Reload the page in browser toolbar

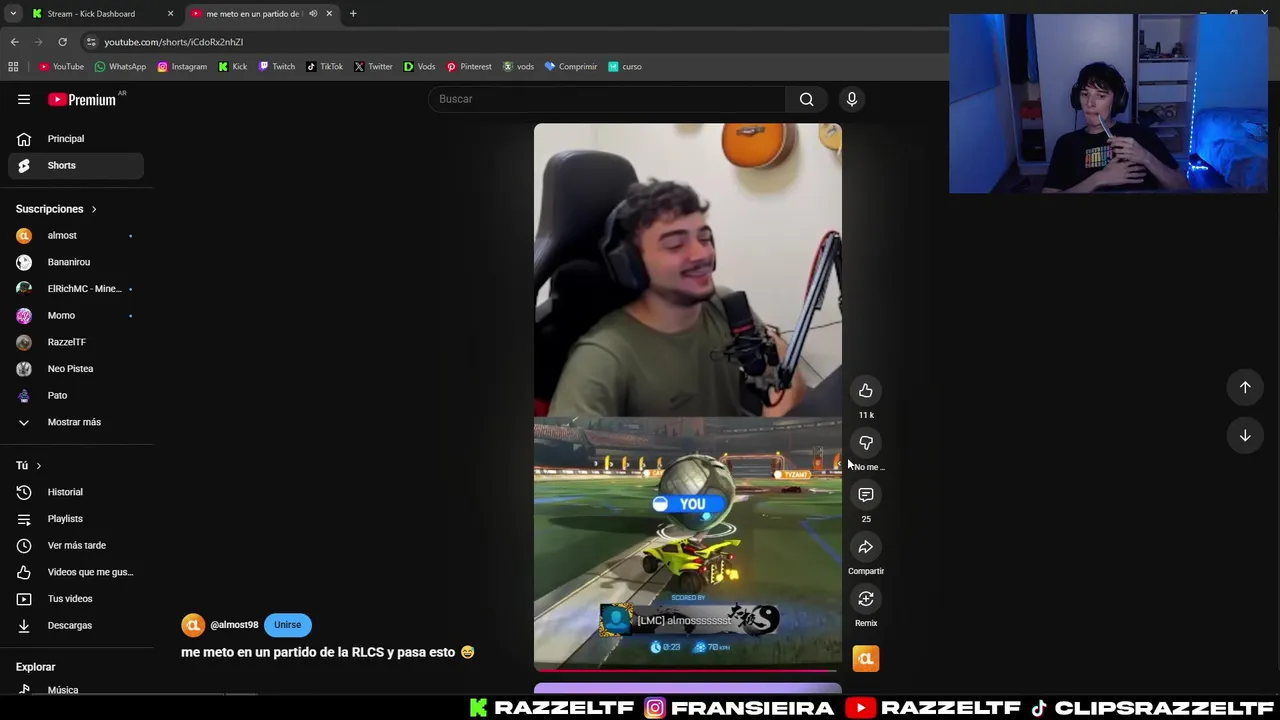coord(62,42)
